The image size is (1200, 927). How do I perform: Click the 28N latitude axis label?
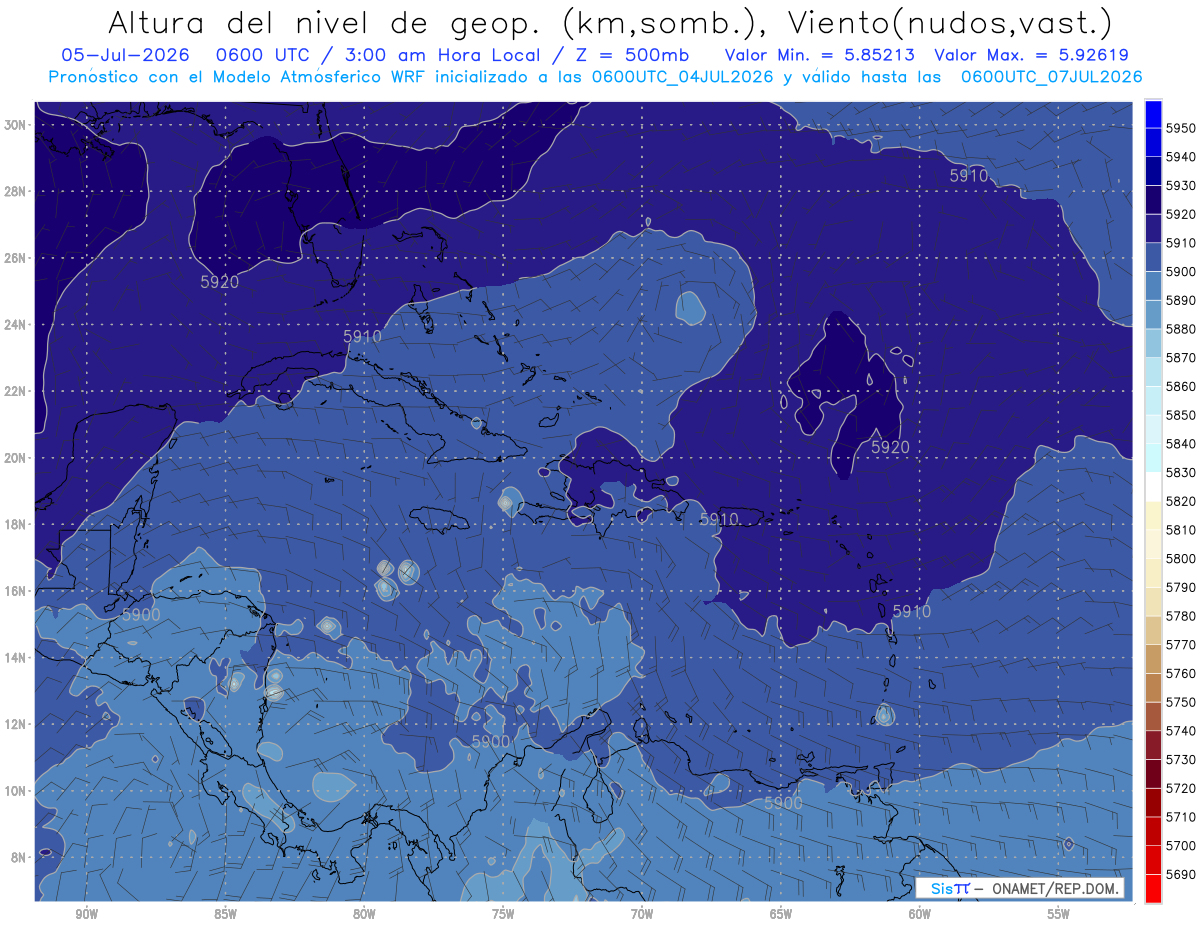click(15, 191)
